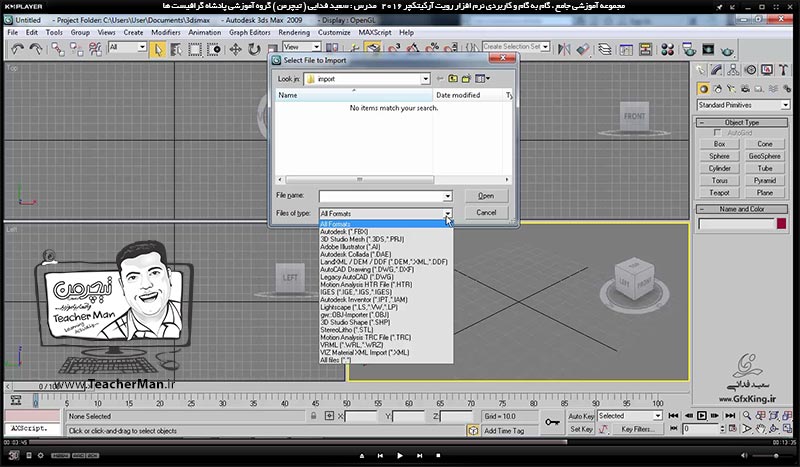Click the GeoSphere primitive button
Image resolution: width=800 pixels, height=467 pixels.
764,156
